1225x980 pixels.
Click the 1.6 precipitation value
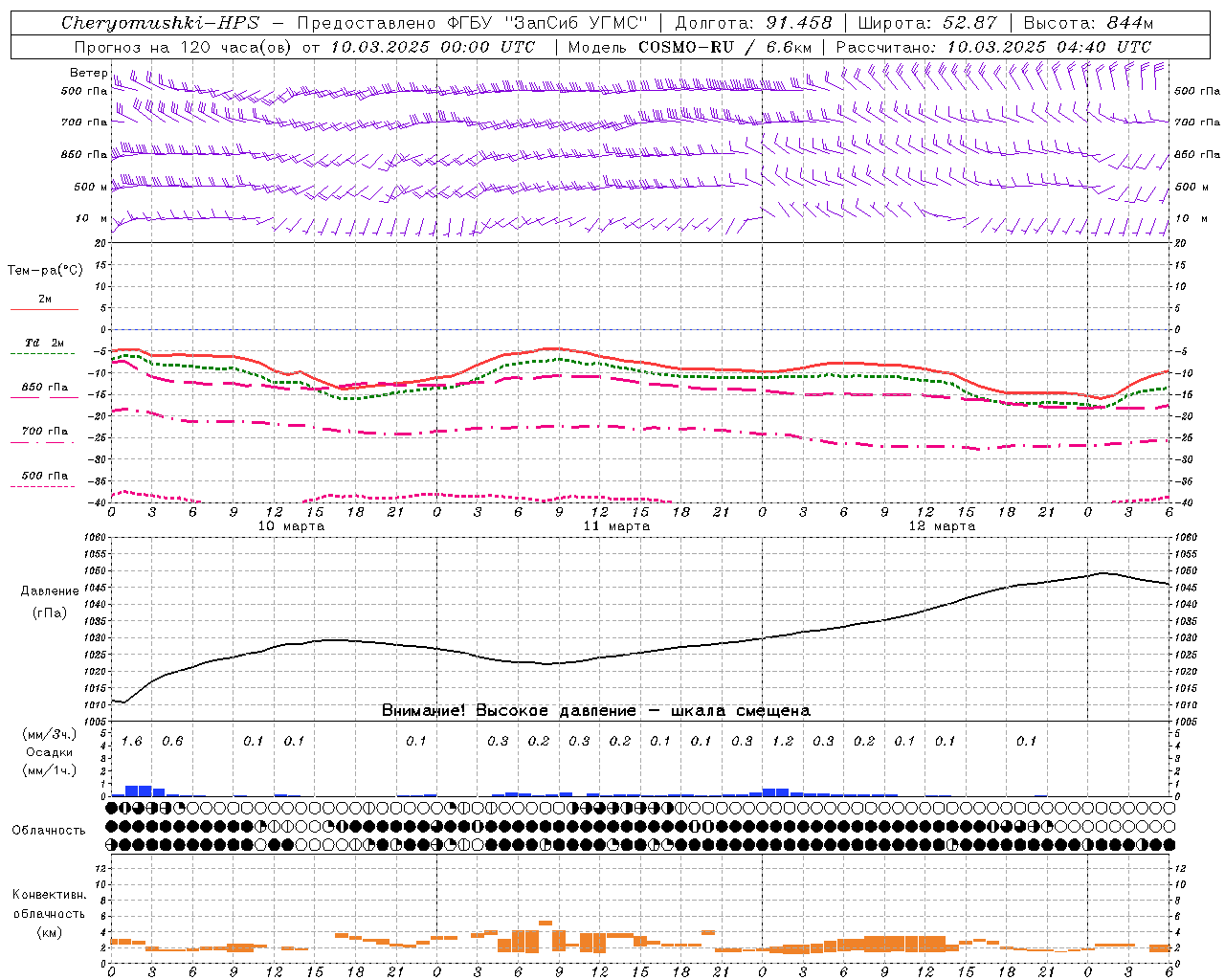(x=131, y=741)
